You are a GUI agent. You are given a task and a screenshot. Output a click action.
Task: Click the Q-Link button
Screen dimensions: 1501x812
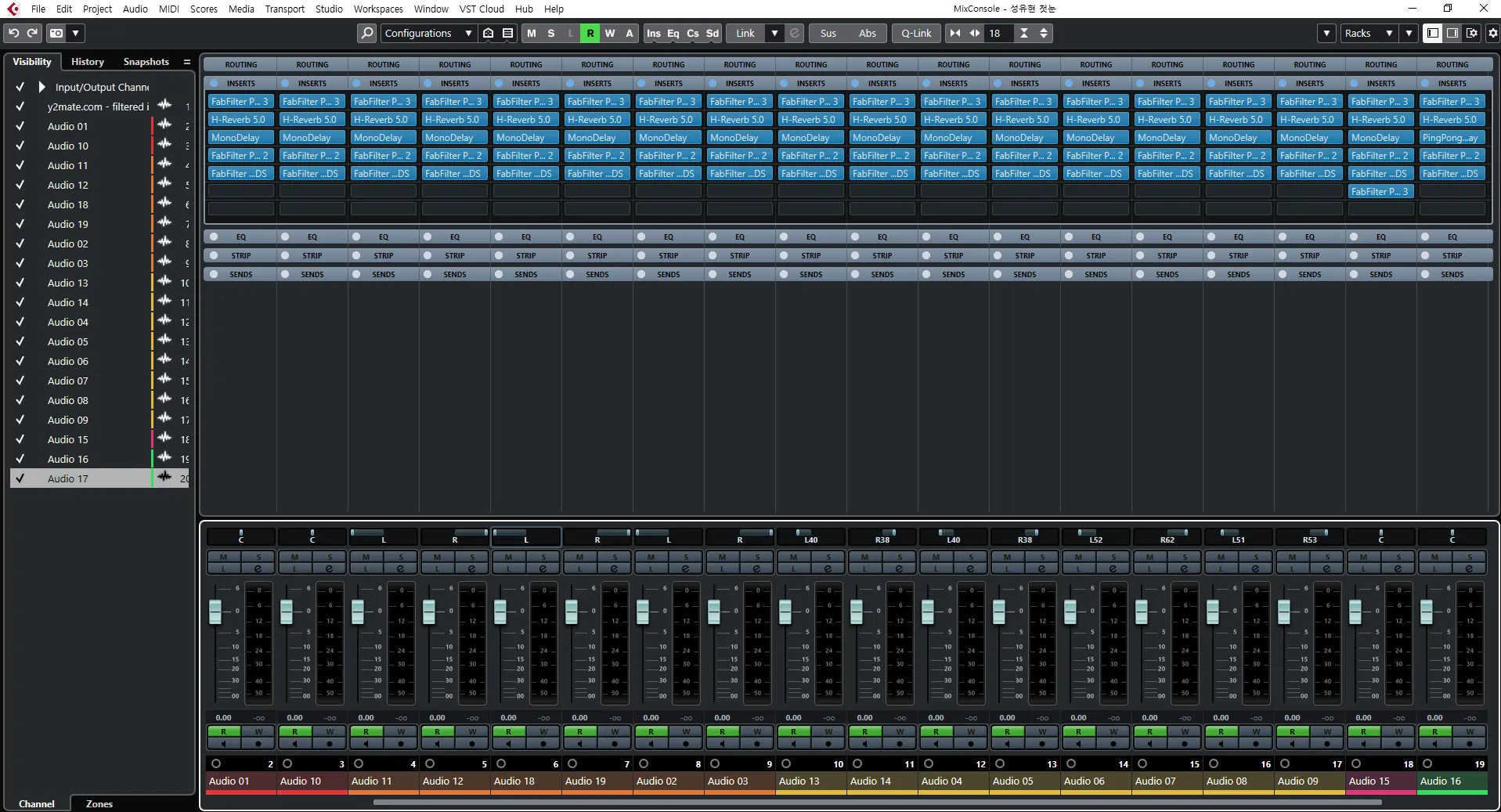[915, 33]
